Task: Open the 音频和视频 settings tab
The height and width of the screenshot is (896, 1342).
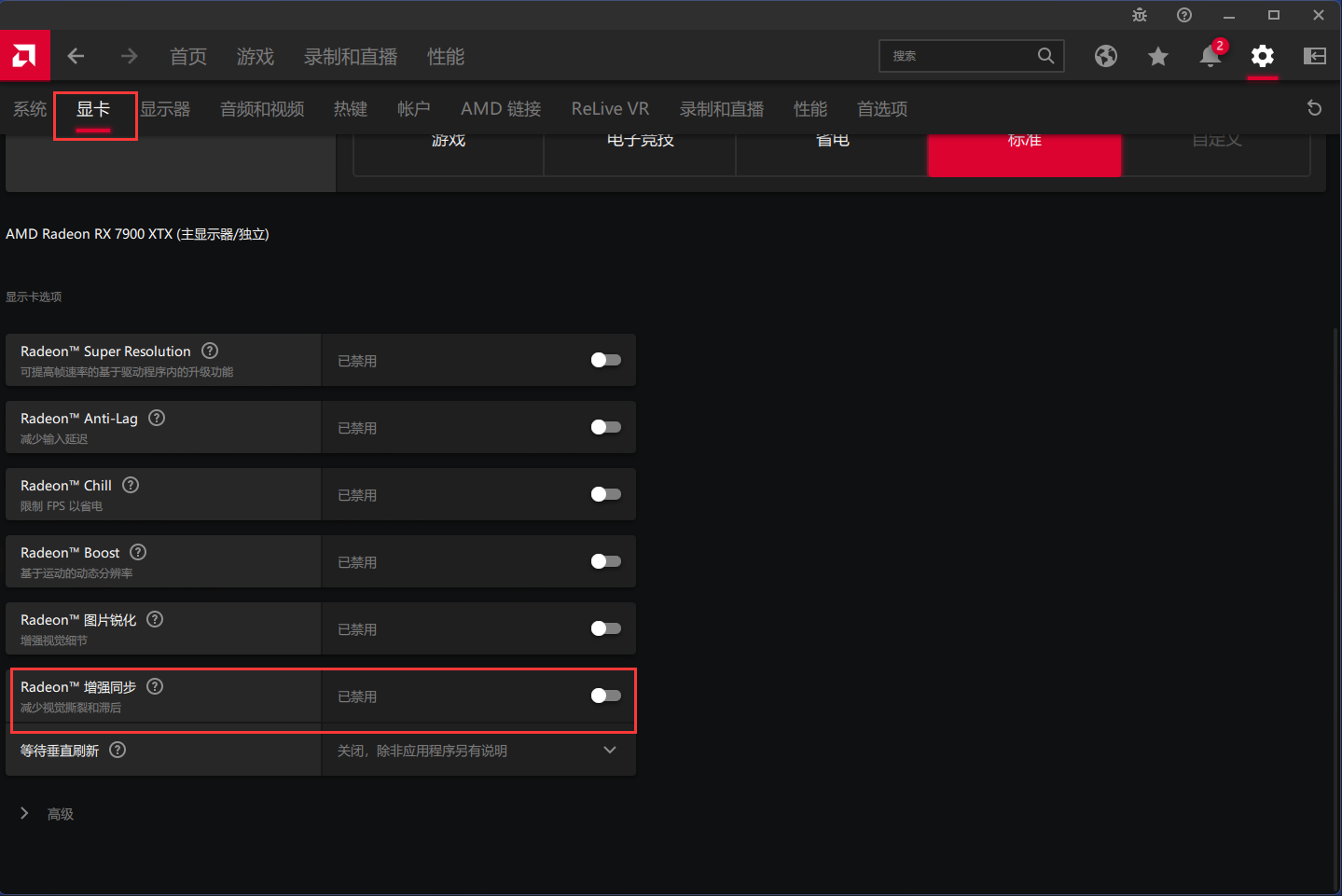Action: (x=262, y=109)
